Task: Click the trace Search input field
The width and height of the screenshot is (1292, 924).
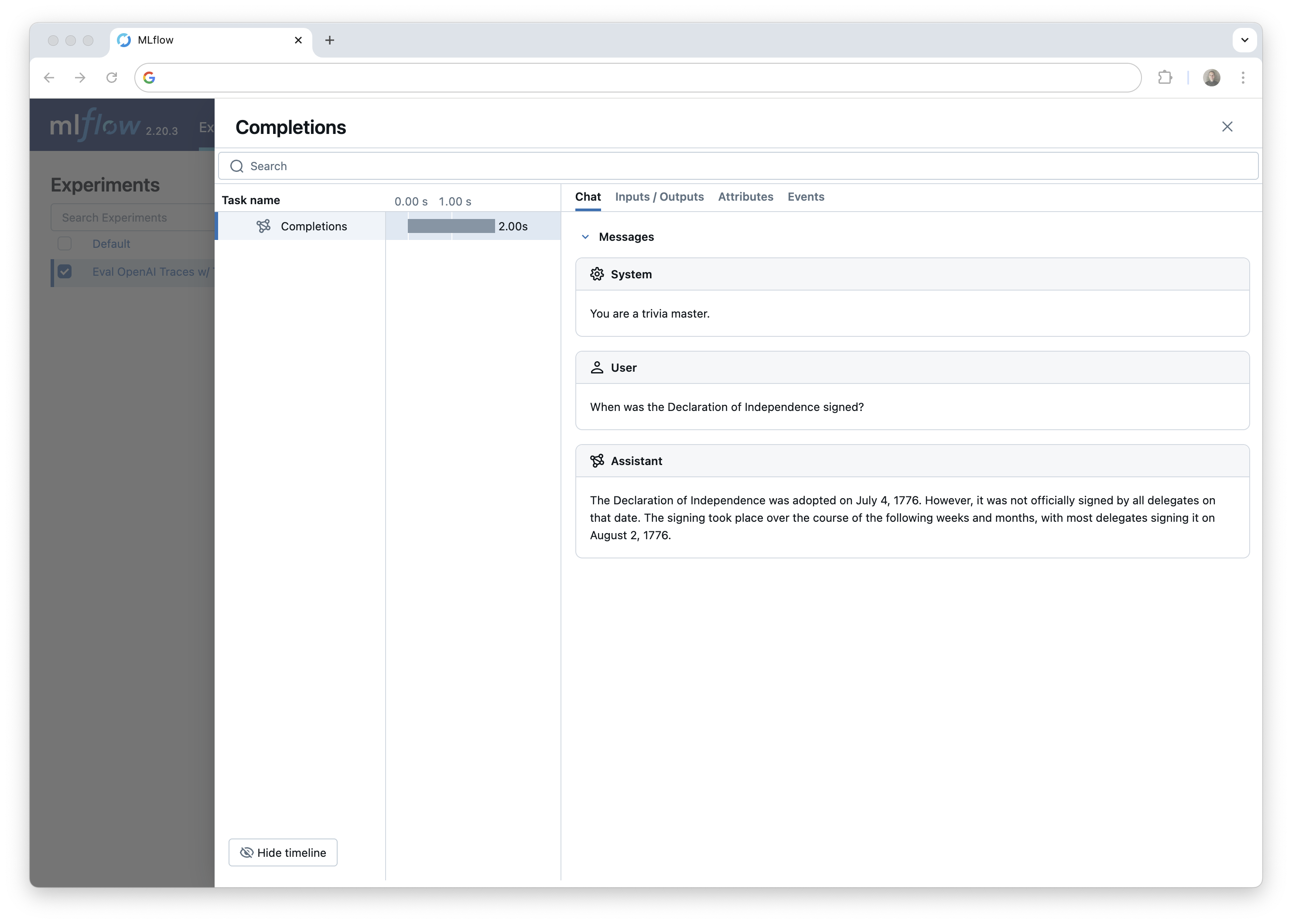Action: (x=398, y=166)
